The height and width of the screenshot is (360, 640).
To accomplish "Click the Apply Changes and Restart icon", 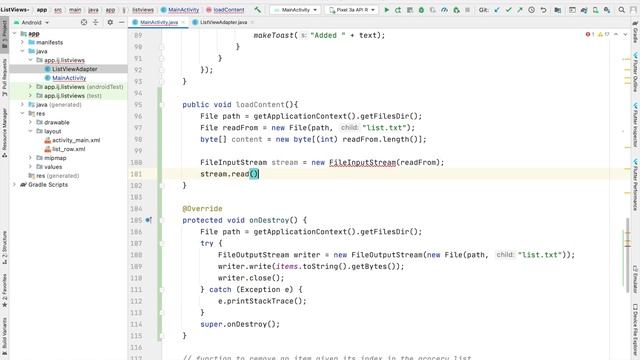I will coord(398,10).
